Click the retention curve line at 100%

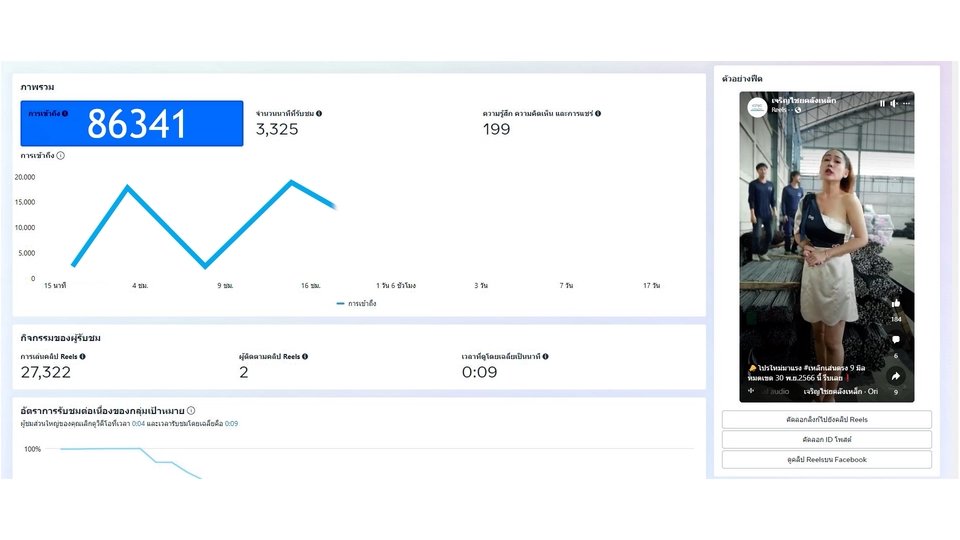tap(101, 449)
